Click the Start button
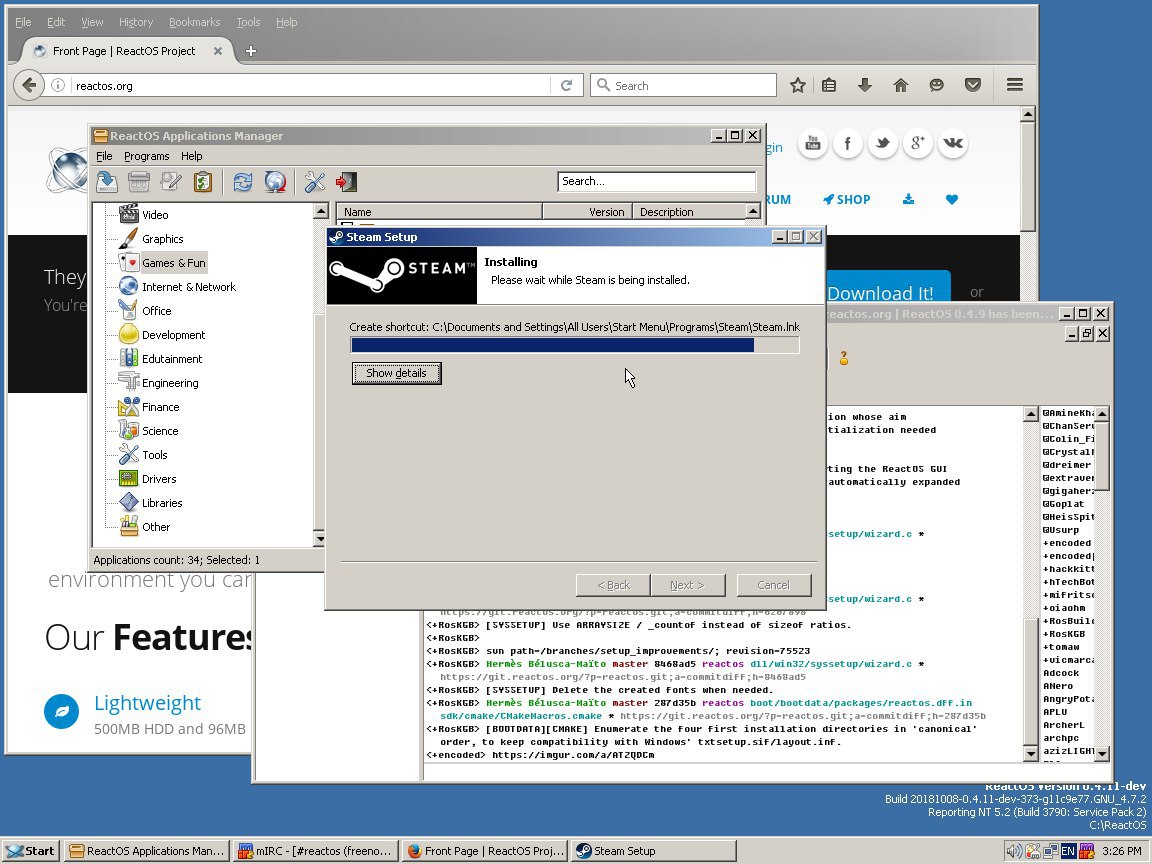The height and width of the screenshot is (864, 1152). (x=30, y=851)
